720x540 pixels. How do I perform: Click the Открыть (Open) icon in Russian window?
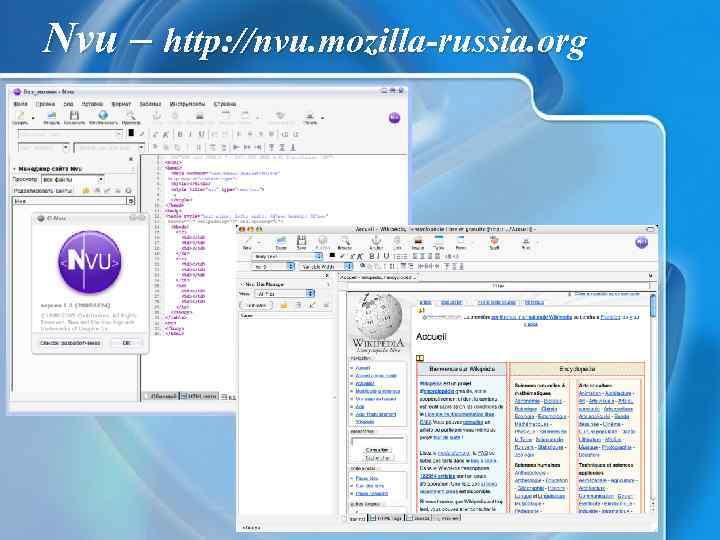[51, 118]
